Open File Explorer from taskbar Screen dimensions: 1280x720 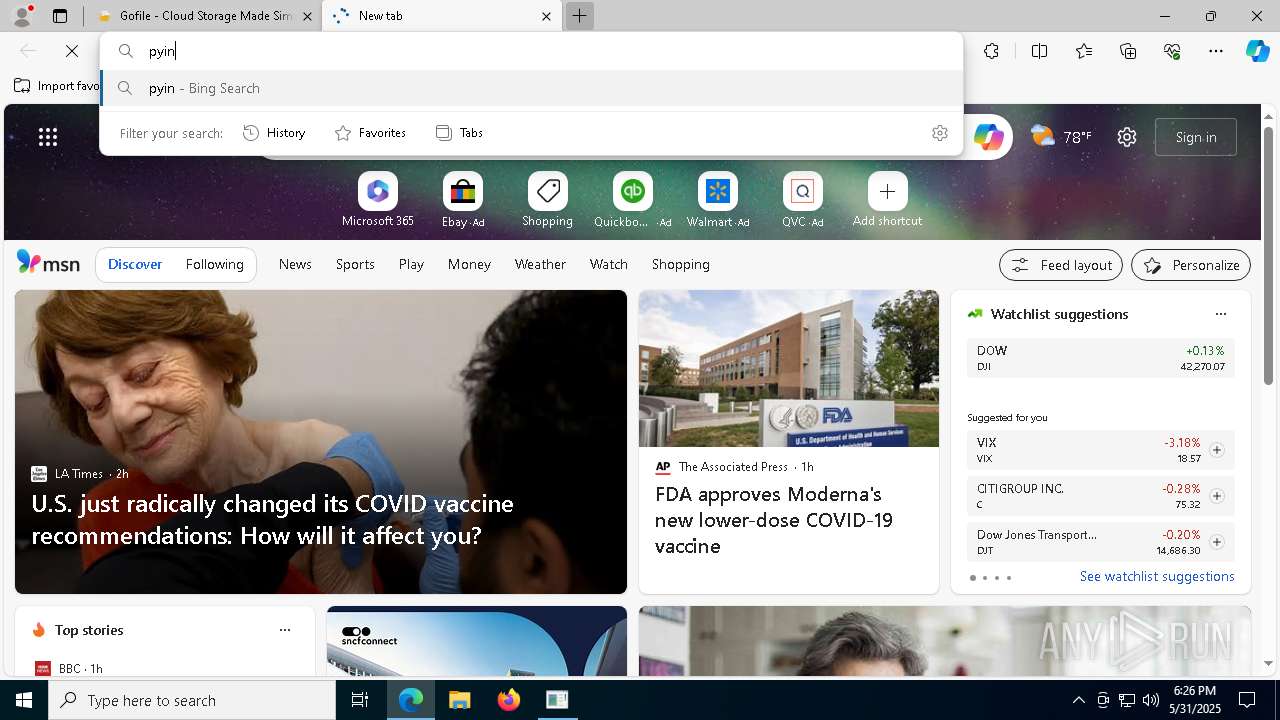coord(459,700)
